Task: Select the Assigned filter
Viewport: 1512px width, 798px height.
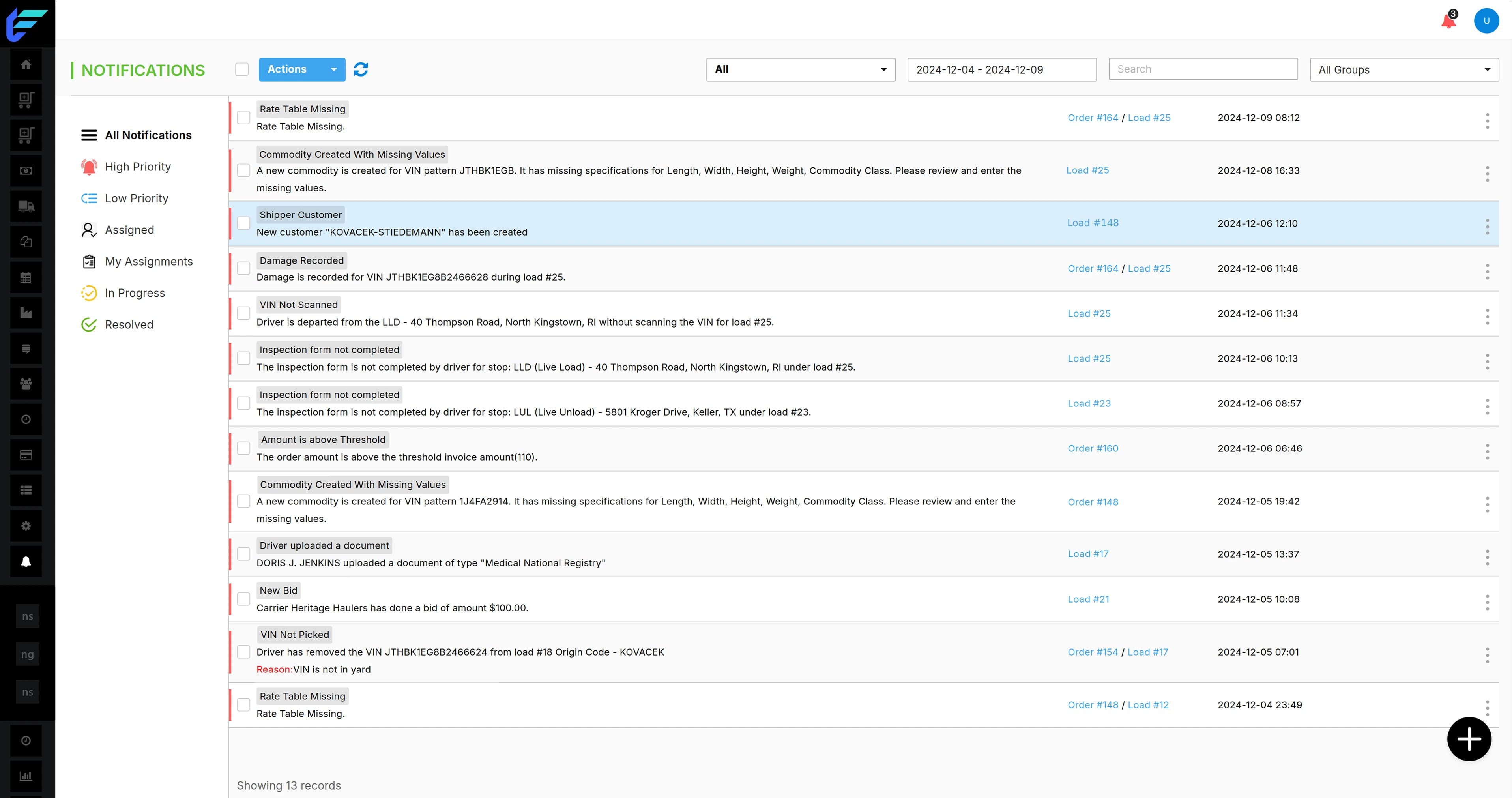Action: (x=118, y=230)
